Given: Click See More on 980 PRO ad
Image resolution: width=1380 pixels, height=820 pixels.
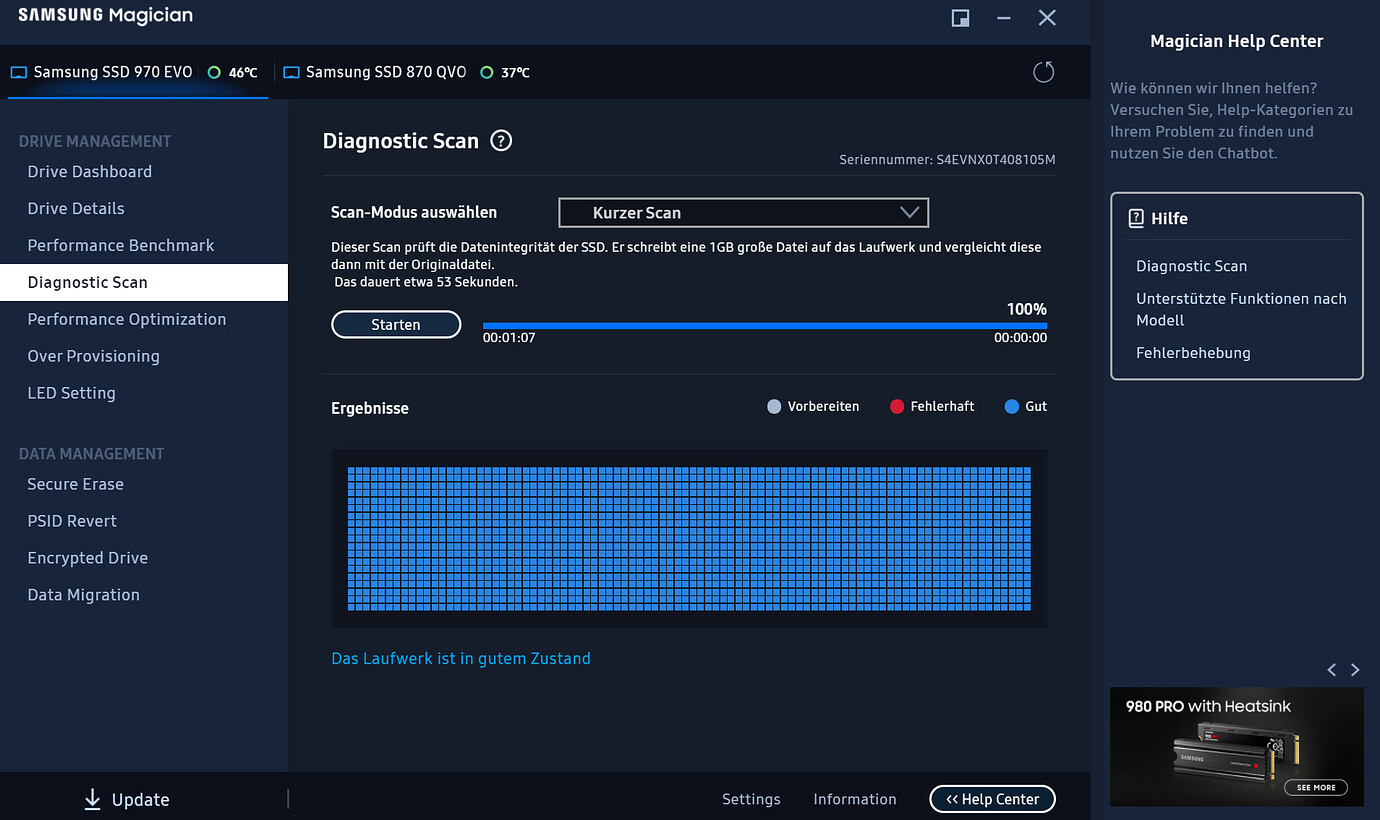Looking at the screenshot, I should [1316, 787].
